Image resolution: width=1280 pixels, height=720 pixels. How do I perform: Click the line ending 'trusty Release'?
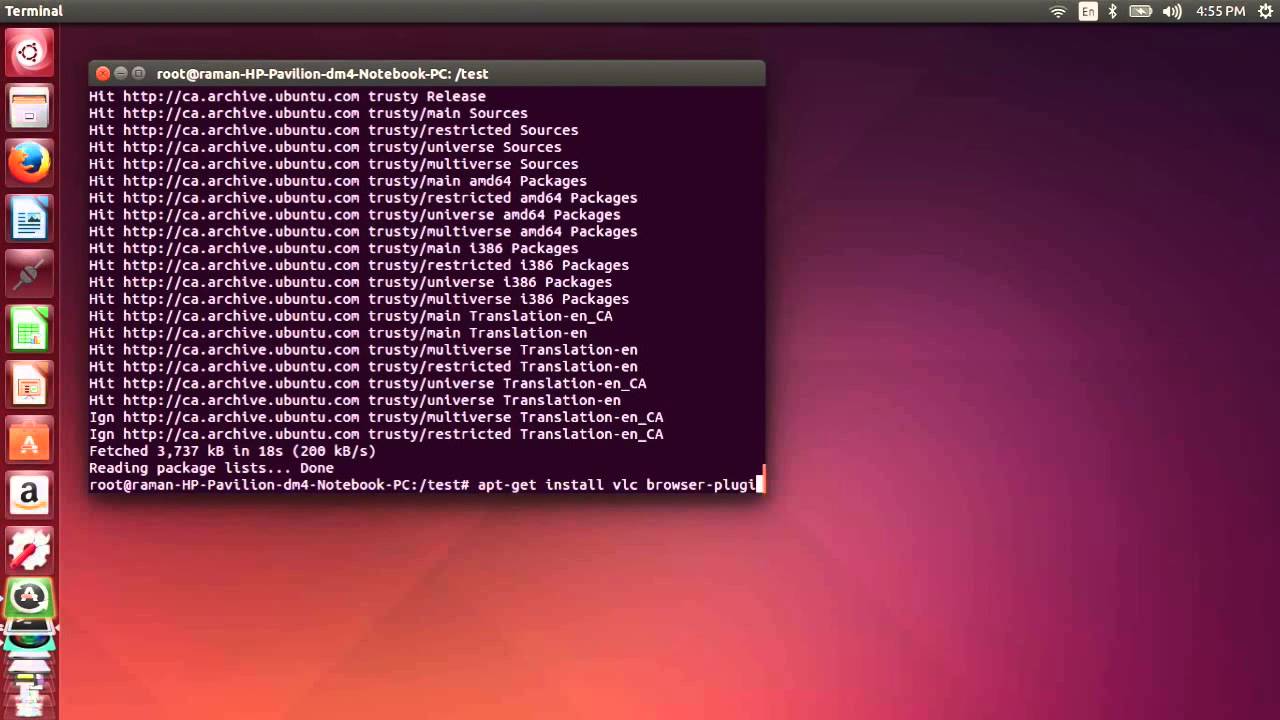(287, 96)
